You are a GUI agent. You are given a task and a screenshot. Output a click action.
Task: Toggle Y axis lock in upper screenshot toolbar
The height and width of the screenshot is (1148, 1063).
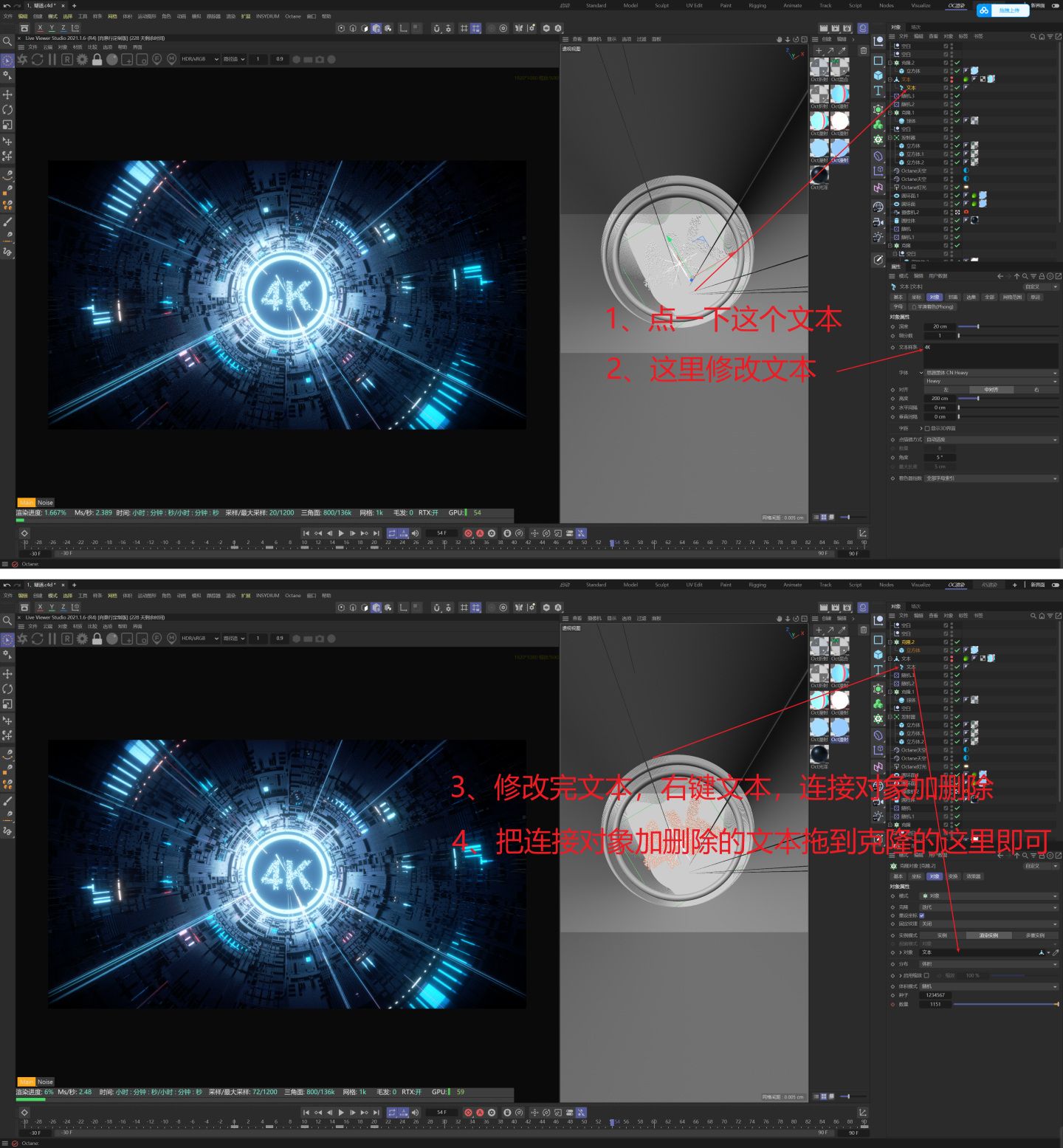click(52, 28)
